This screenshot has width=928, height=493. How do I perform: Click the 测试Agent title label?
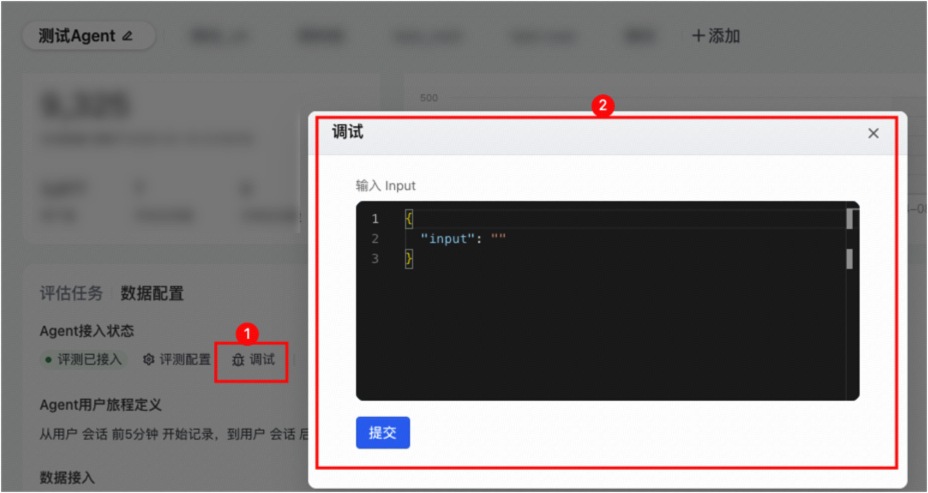pyautogui.click(x=77, y=36)
